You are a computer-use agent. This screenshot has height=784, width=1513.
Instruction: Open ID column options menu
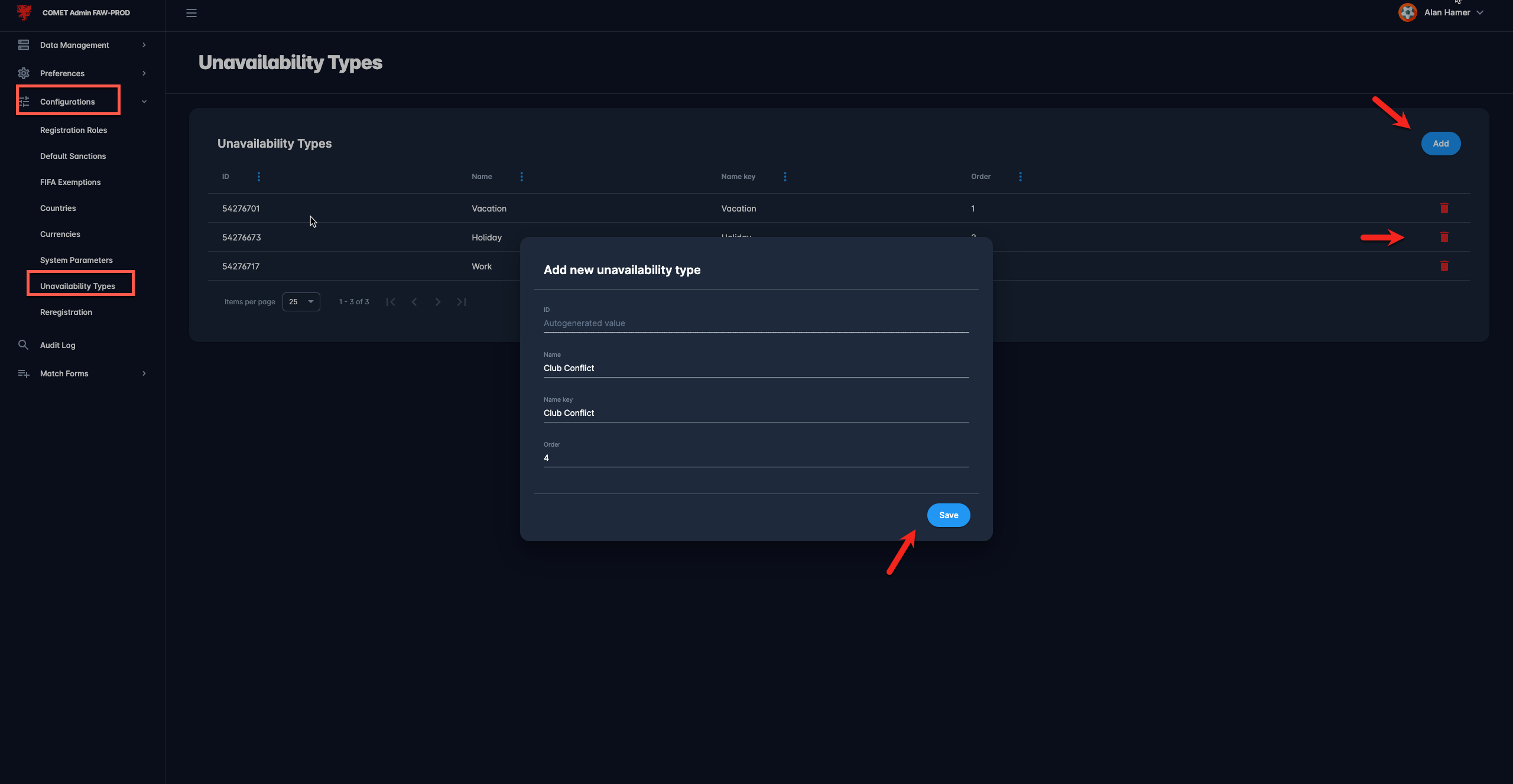(258, 177)
